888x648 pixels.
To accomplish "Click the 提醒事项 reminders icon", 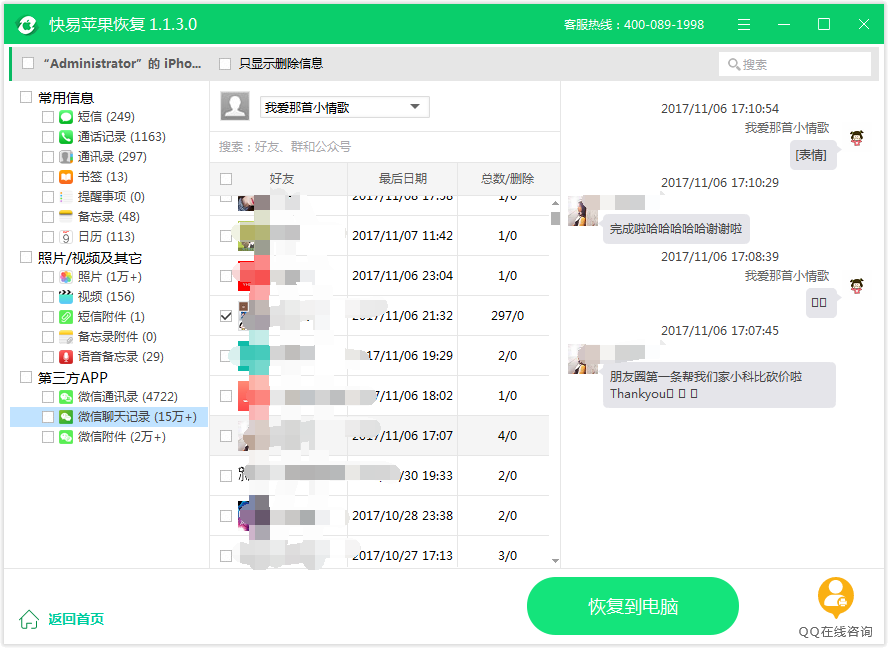I will coord(66,197).
